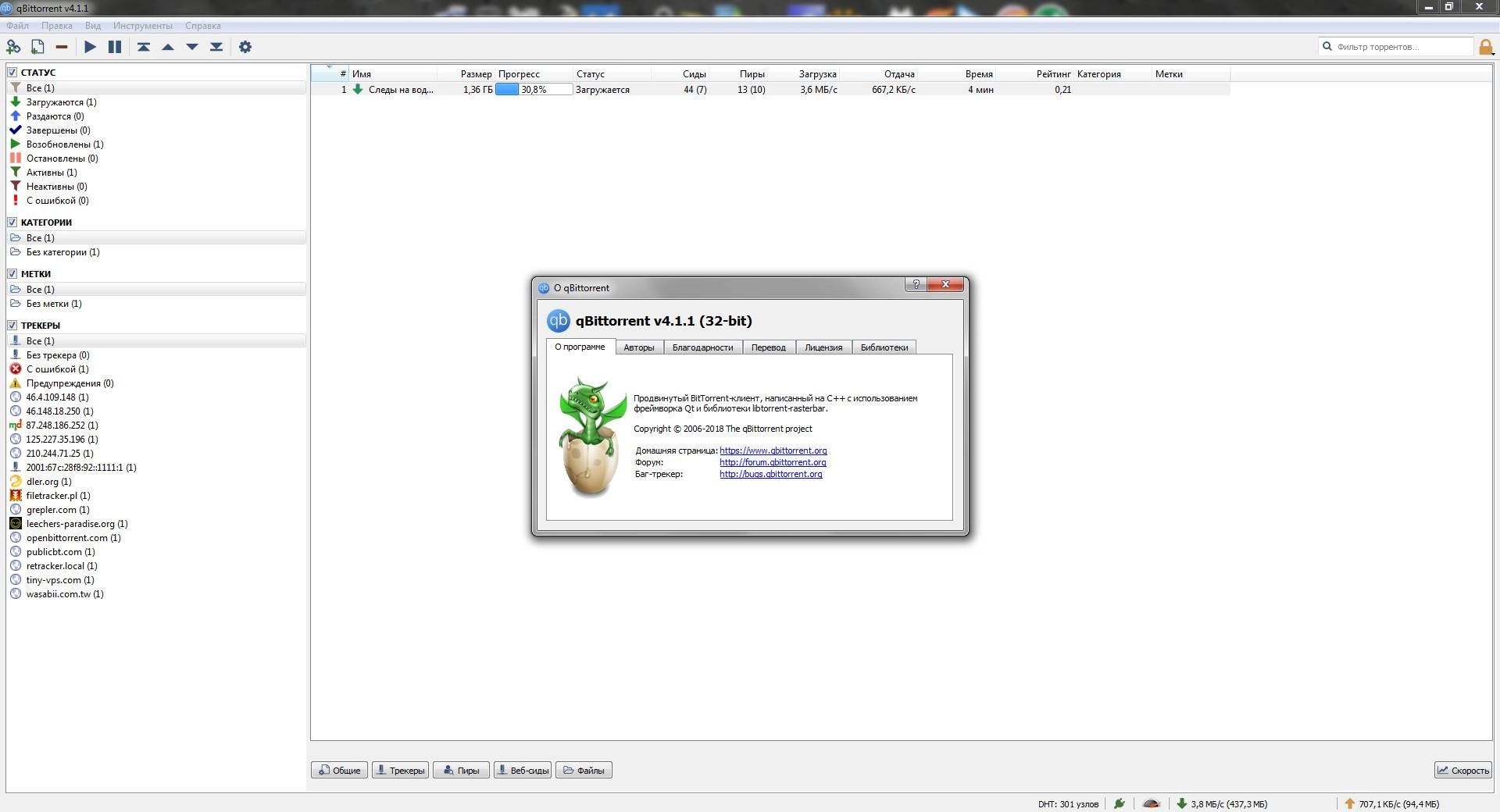Open the forum.qbittorrent.org link

(x=773, y=462)
